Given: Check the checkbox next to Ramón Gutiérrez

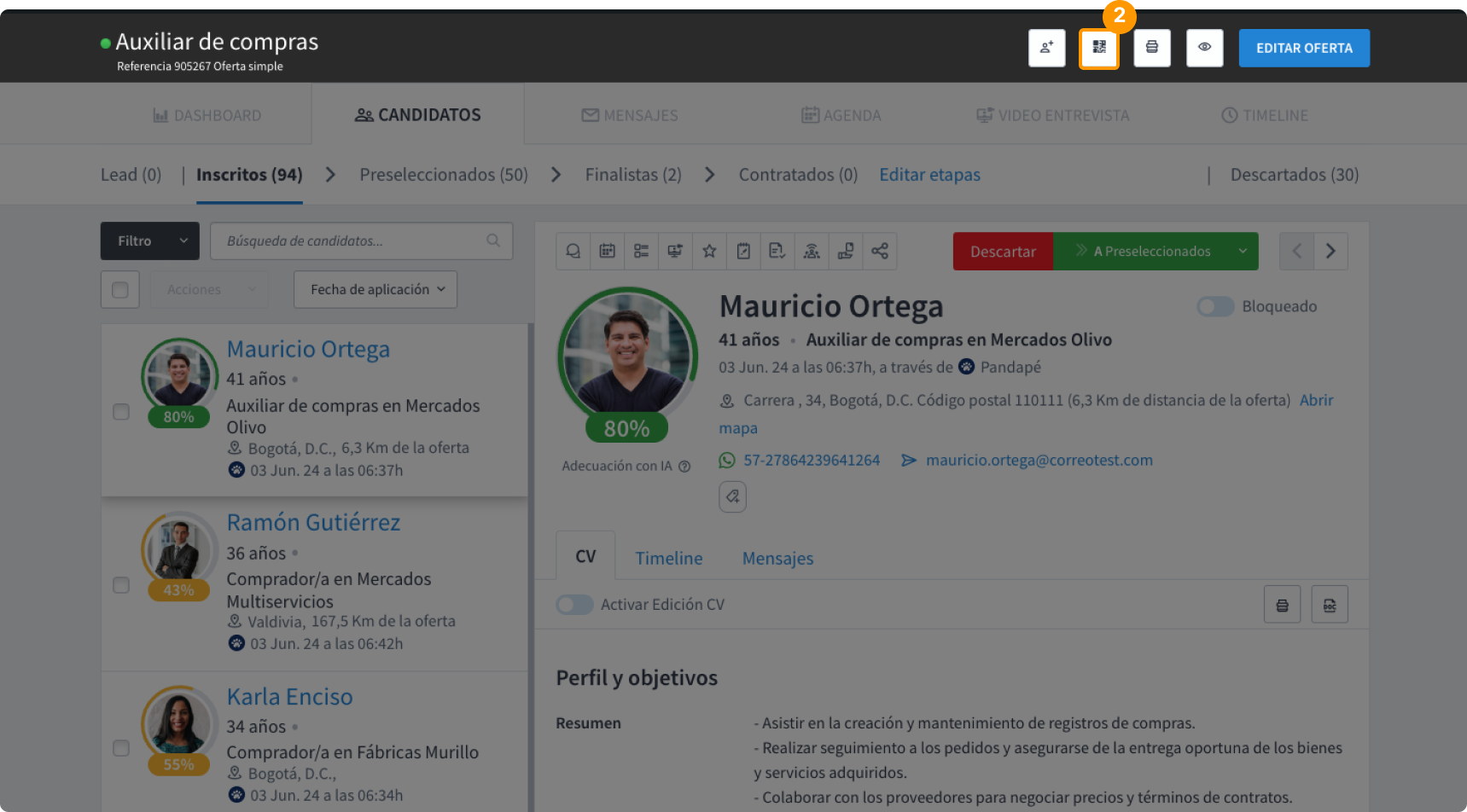Looking at the screenshot, I should pos(120,585).
